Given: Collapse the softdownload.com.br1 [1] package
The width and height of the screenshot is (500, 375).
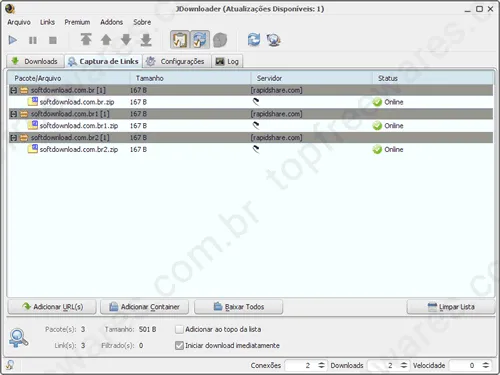Looking at the screenshot, I should (13, 114).
